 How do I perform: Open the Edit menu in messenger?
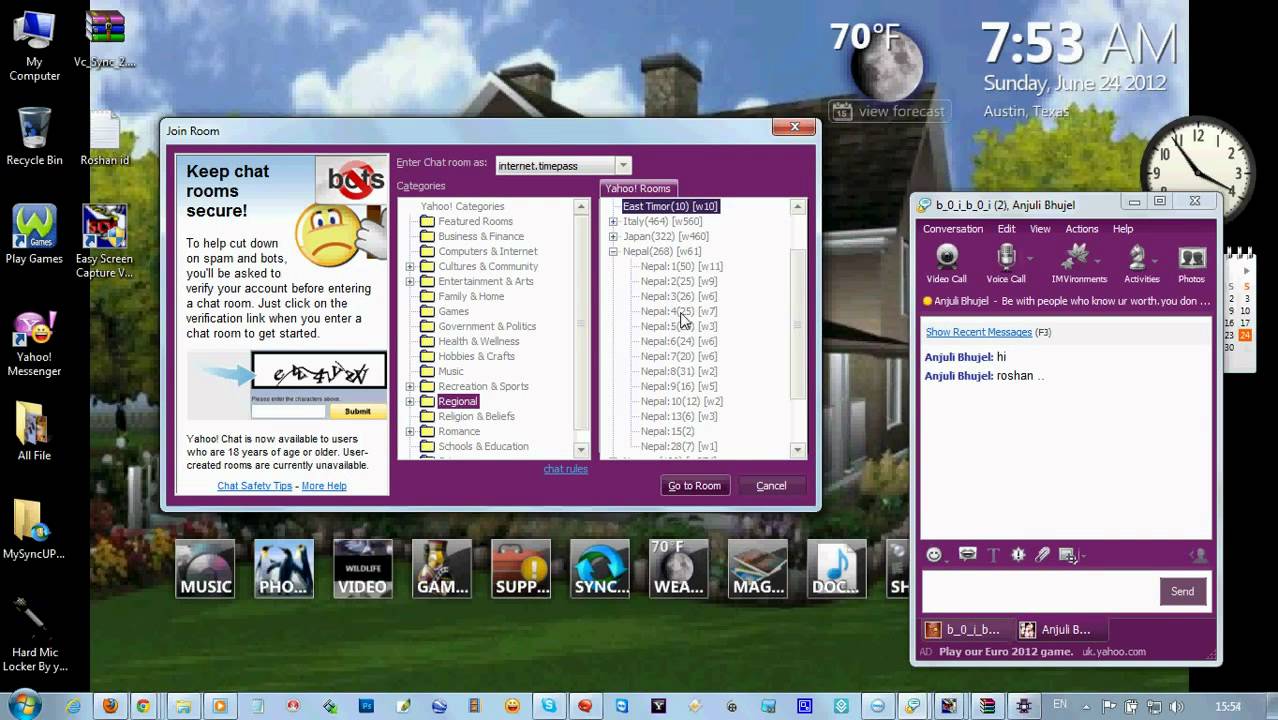click(x=1006, y=229)
